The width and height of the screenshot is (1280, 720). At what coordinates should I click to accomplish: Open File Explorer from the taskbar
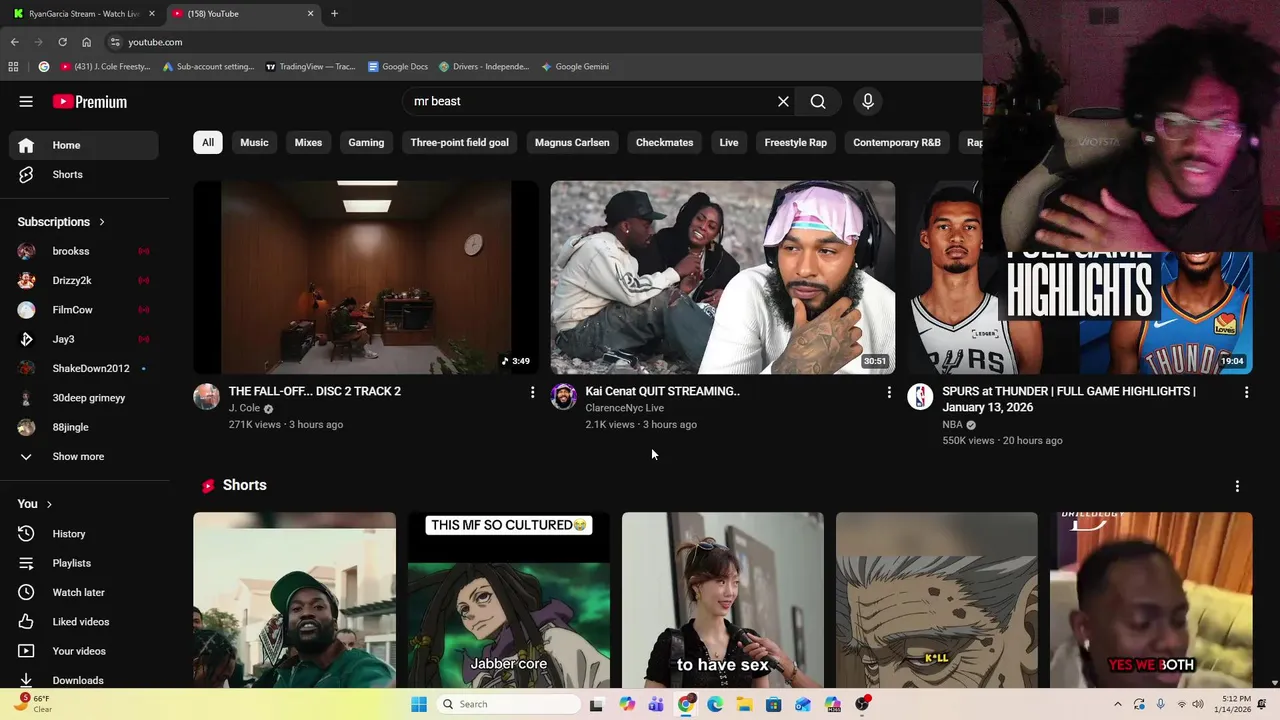point(744,704)
